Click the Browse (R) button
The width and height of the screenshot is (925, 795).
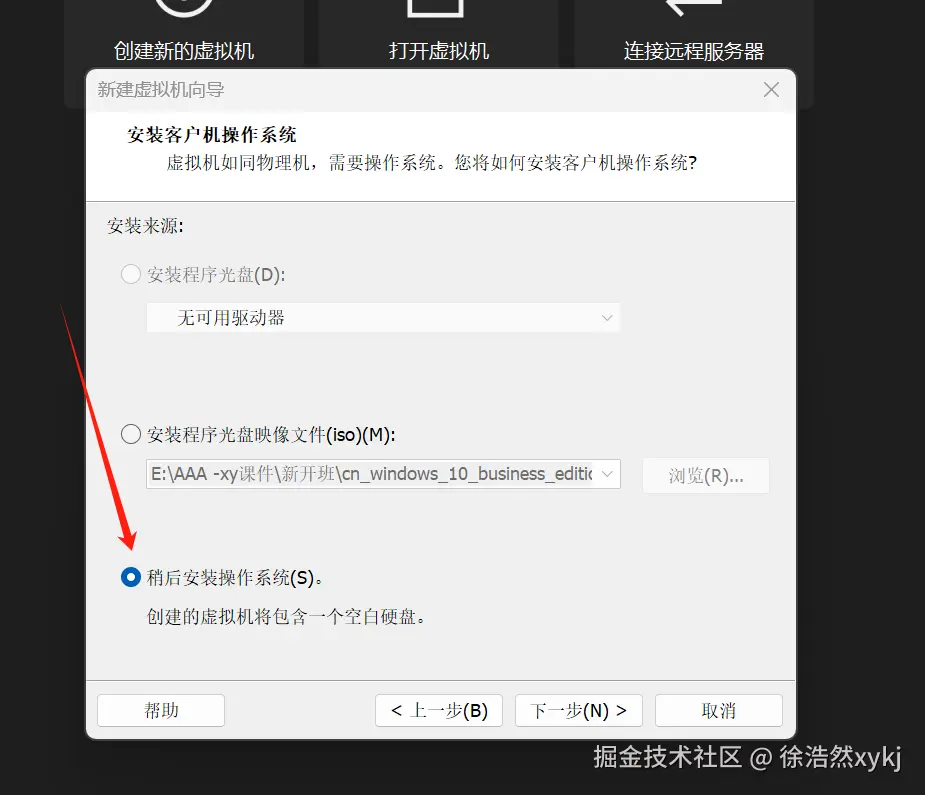[706, 475]
